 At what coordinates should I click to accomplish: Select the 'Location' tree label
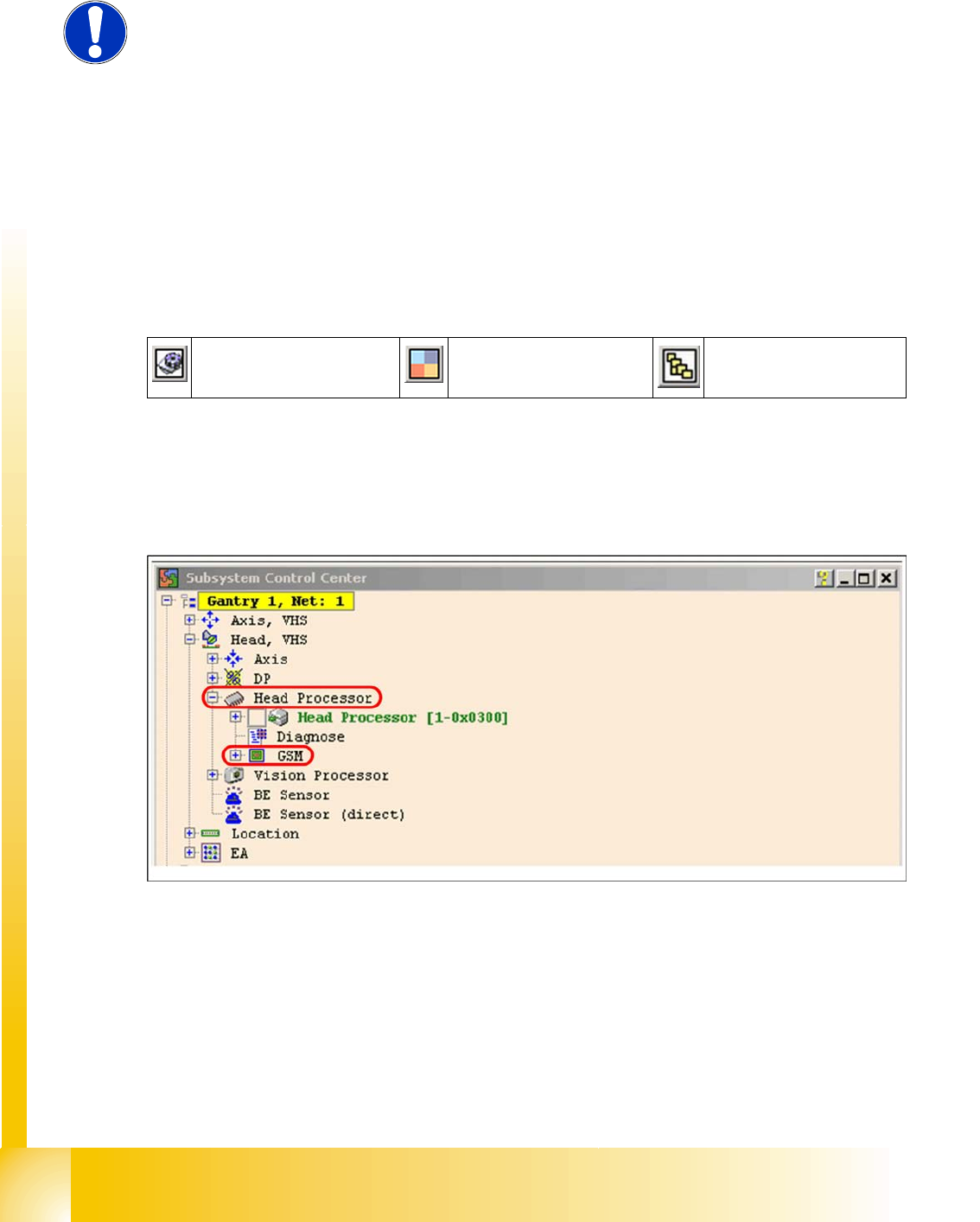[x=265, y=834]
